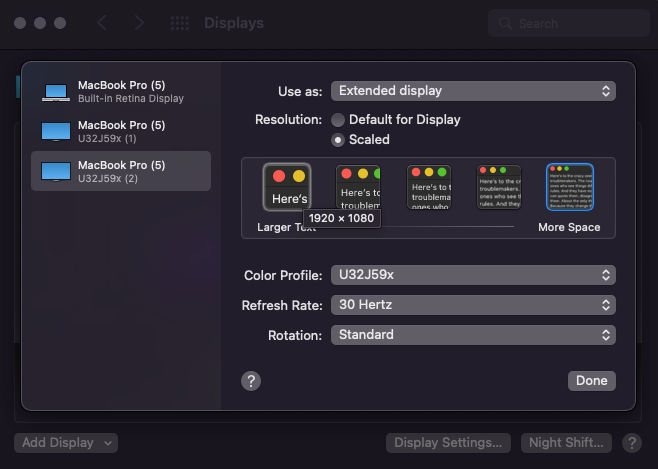This screenshot has height=469, width=658.
Task: Select the Default for Display resolution option
Action: (337, 120)
